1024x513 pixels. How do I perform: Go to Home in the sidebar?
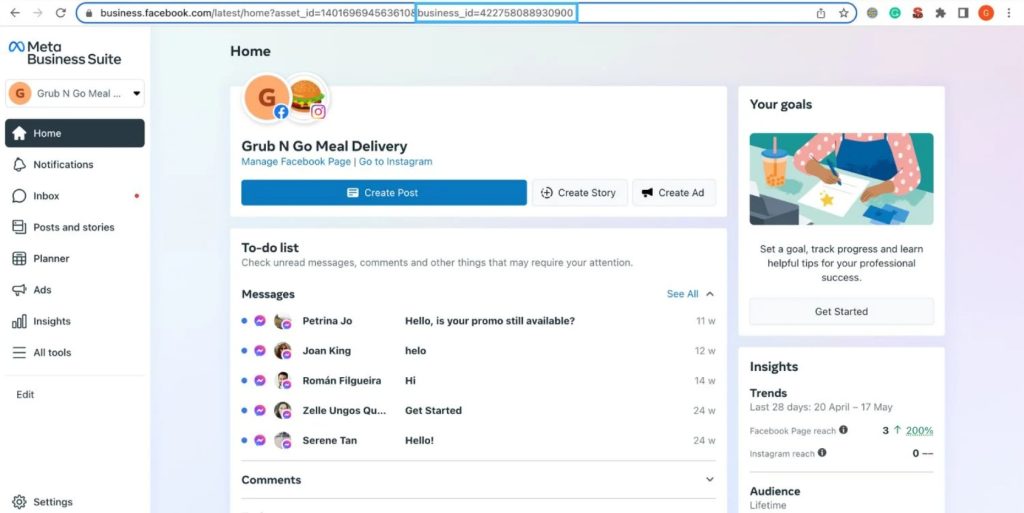(x=75, y=133)
